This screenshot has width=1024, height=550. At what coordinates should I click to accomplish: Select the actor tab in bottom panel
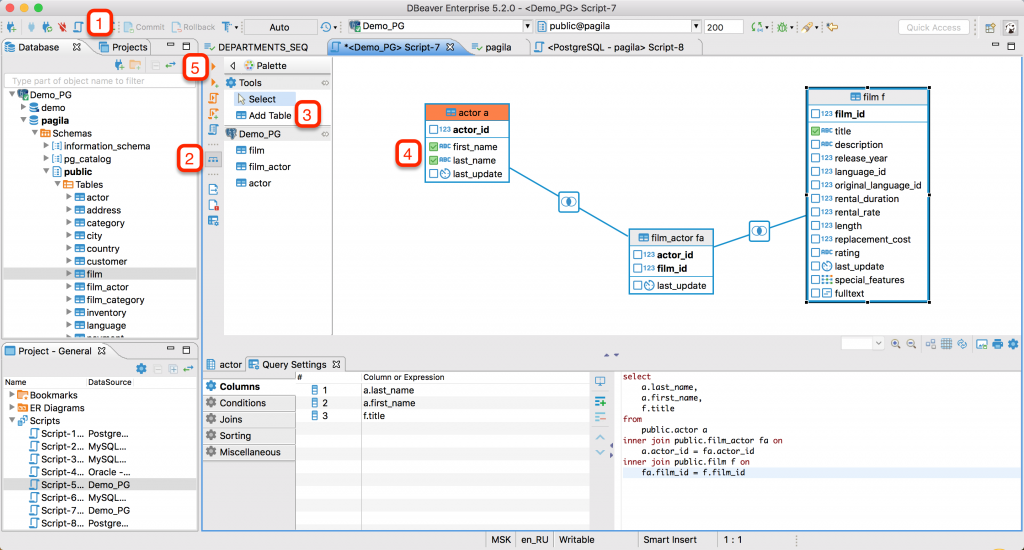point(224,364)
